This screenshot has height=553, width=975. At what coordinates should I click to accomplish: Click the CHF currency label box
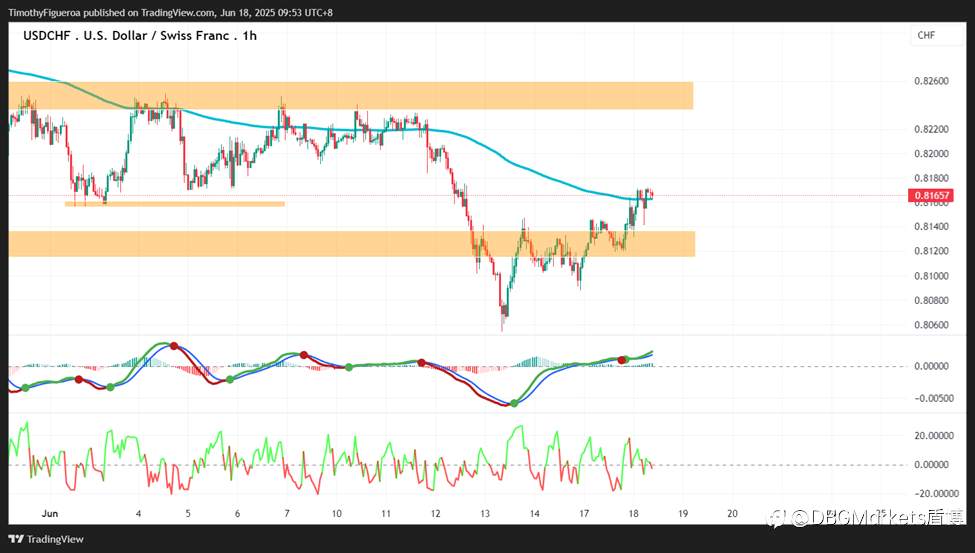pos(935,35)
